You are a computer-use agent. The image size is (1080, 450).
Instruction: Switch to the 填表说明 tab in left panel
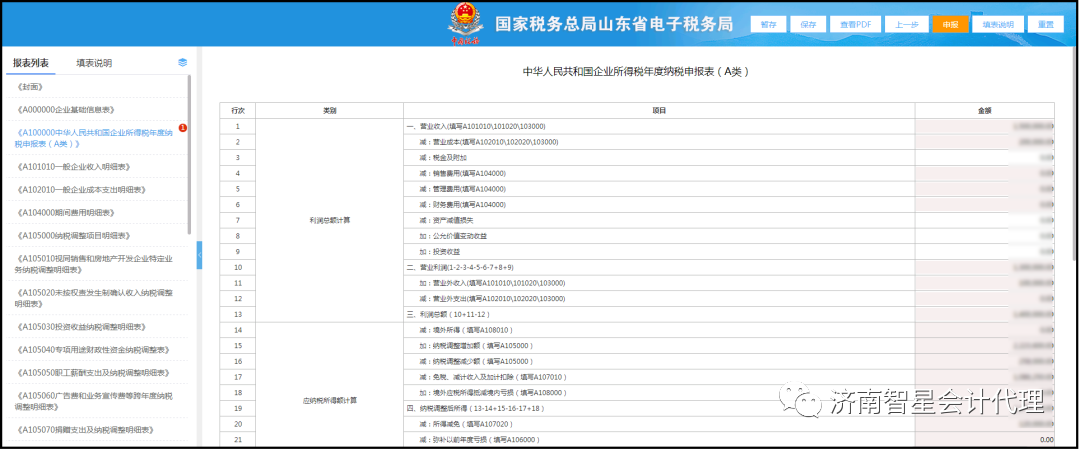pyautogui.click(x=94, y=63)
